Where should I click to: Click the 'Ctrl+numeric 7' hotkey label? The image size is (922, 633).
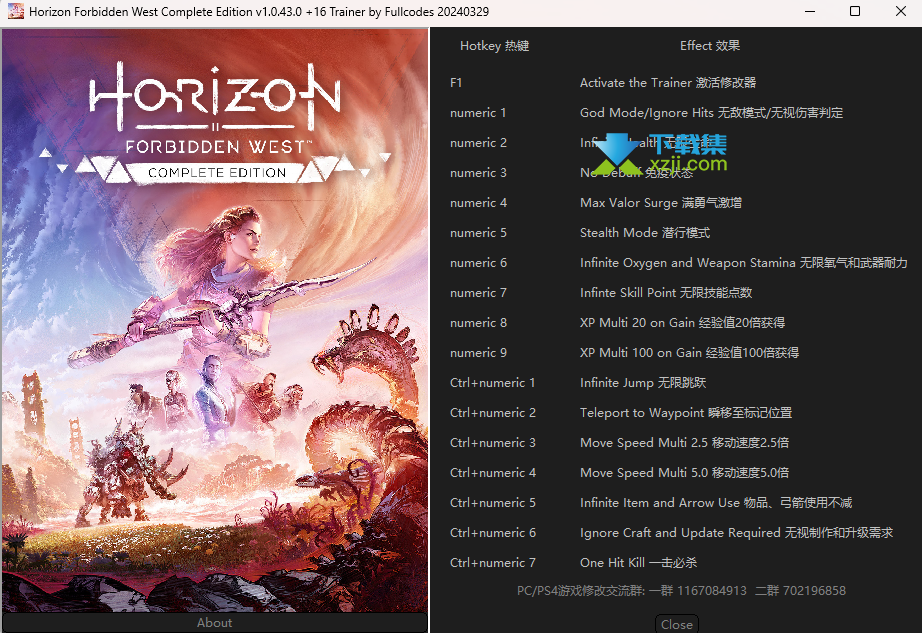coord(493,562)
